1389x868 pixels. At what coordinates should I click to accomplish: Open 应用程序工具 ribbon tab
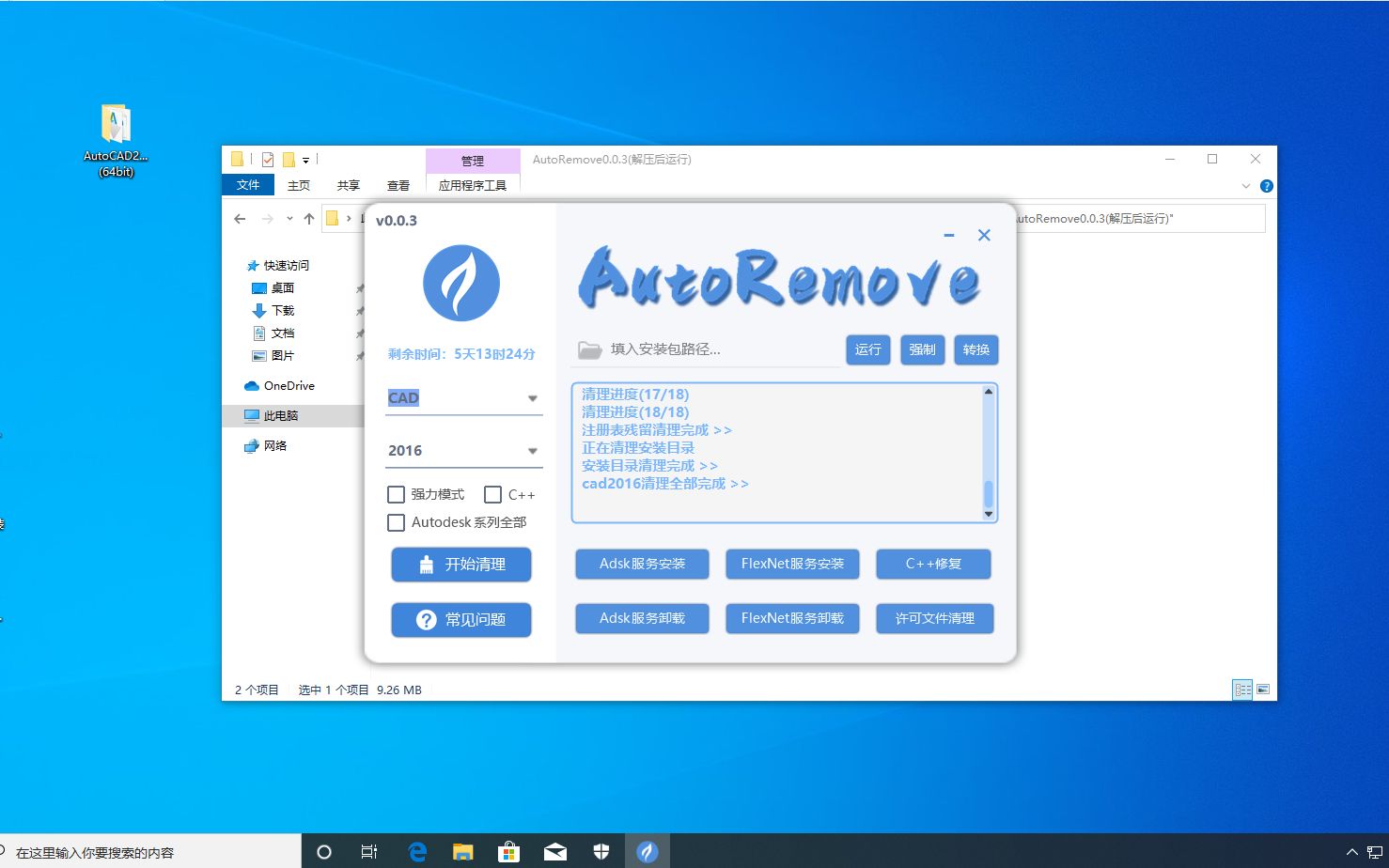click(473, 185)
